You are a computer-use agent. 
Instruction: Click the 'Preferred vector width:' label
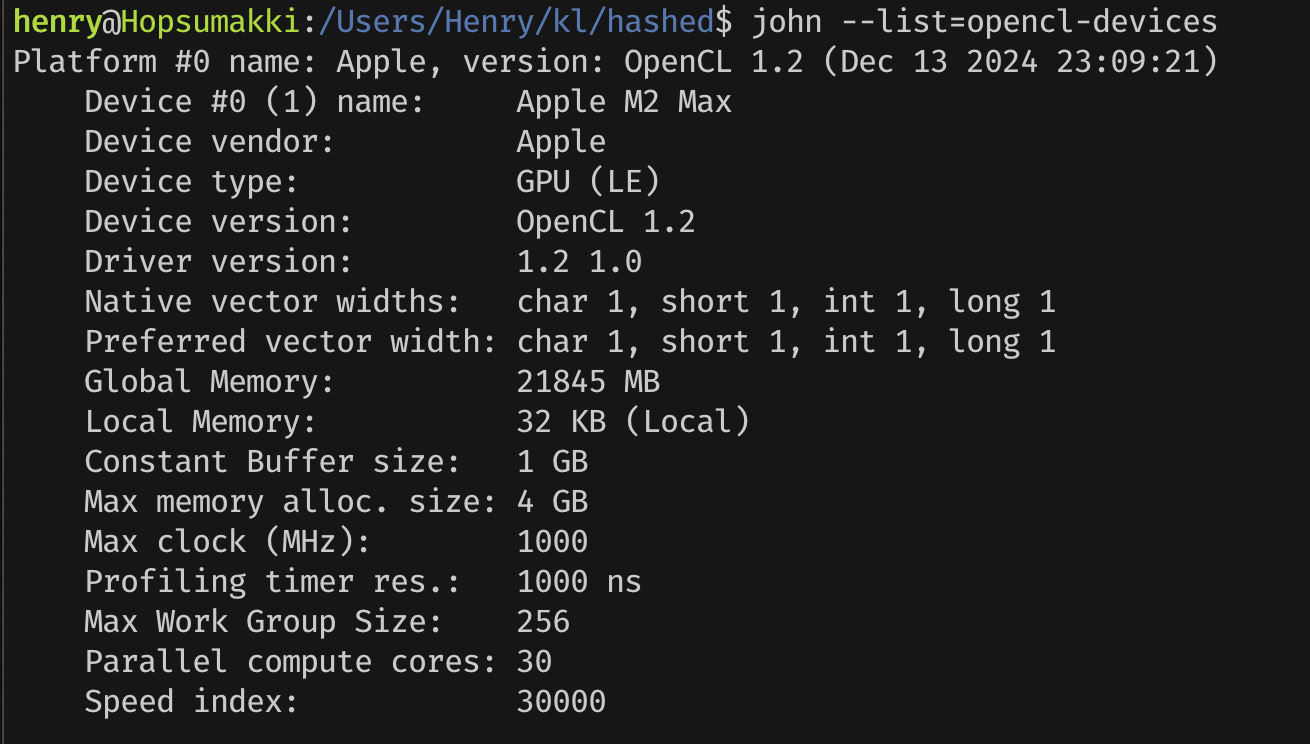point(290,342)
